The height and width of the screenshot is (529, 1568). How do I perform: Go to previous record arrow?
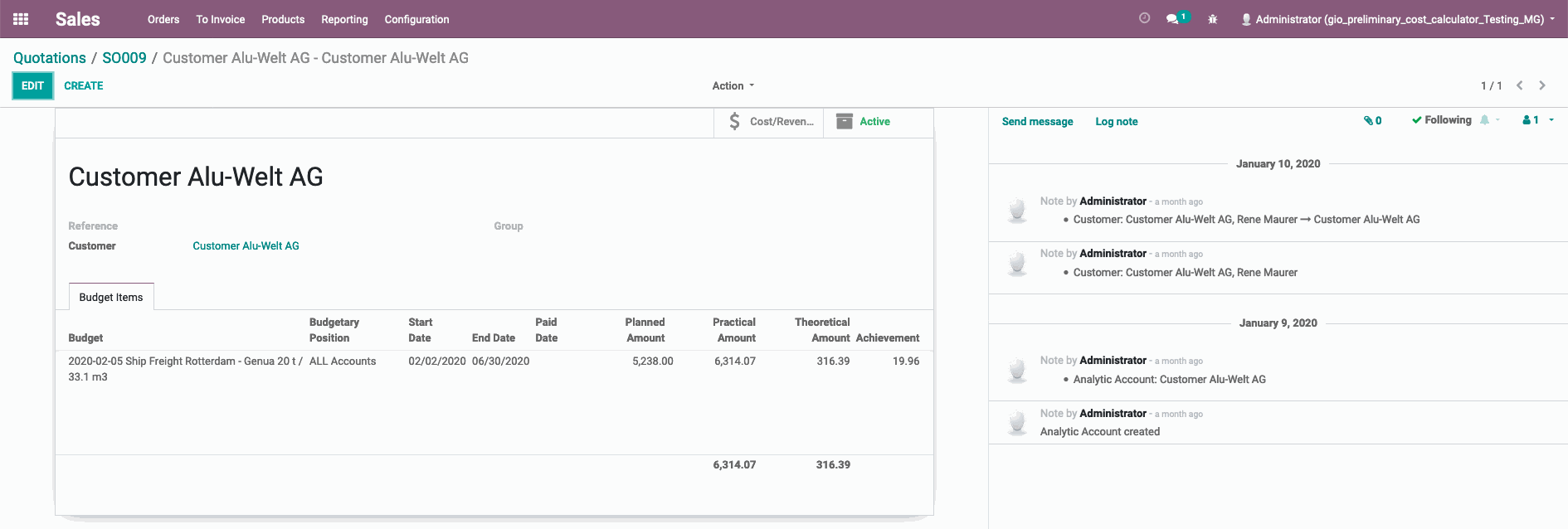point(1519,85)
